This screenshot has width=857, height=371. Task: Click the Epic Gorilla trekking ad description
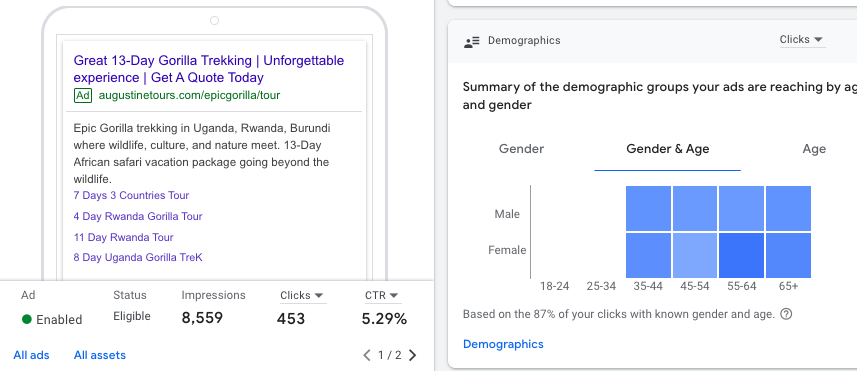click(202, 154)
